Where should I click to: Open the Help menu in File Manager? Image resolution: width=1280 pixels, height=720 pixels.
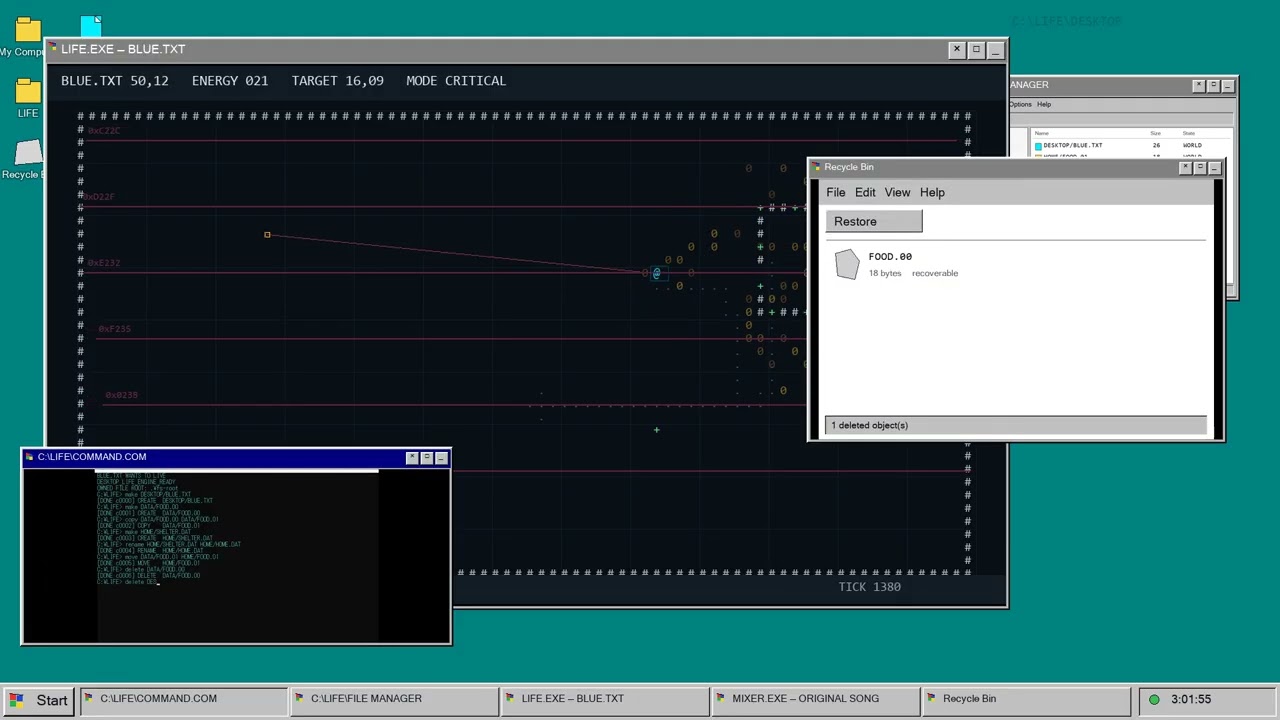1044,104
